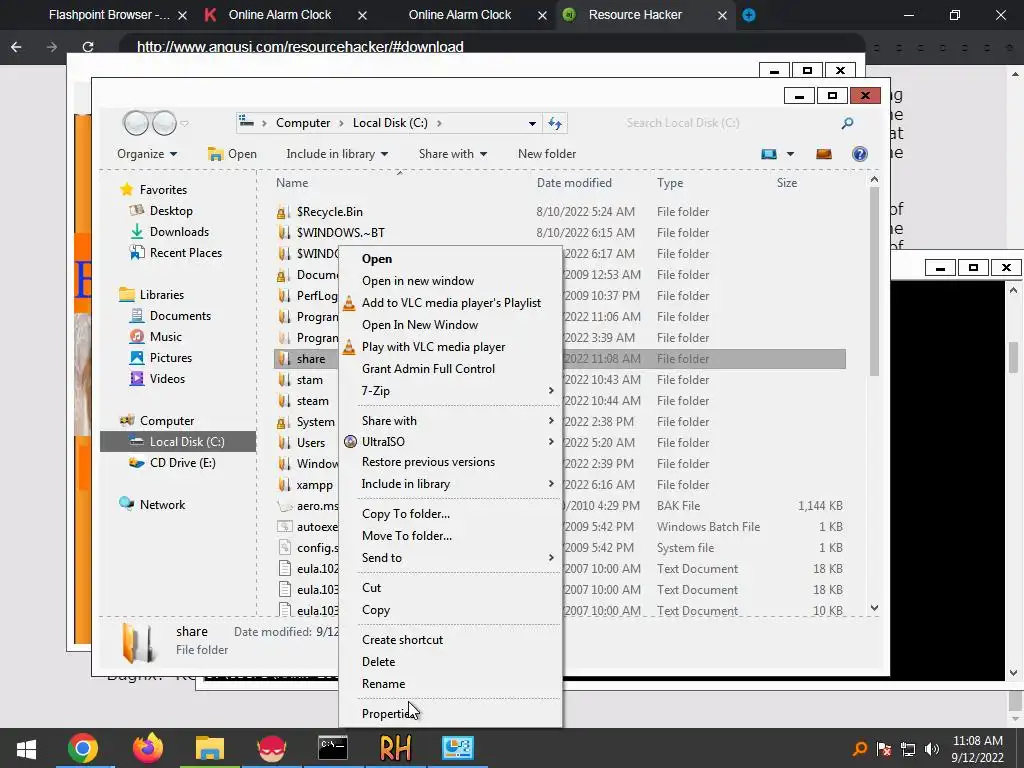Screen dimensions: 1024x768
Task: Click the taskbar search magnifier
Action: click(x=860, y=749)
